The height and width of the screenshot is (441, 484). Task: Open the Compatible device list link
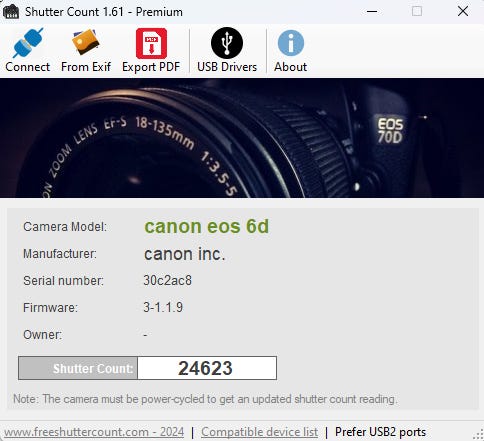pyautogui.click(x=259, y=432)
